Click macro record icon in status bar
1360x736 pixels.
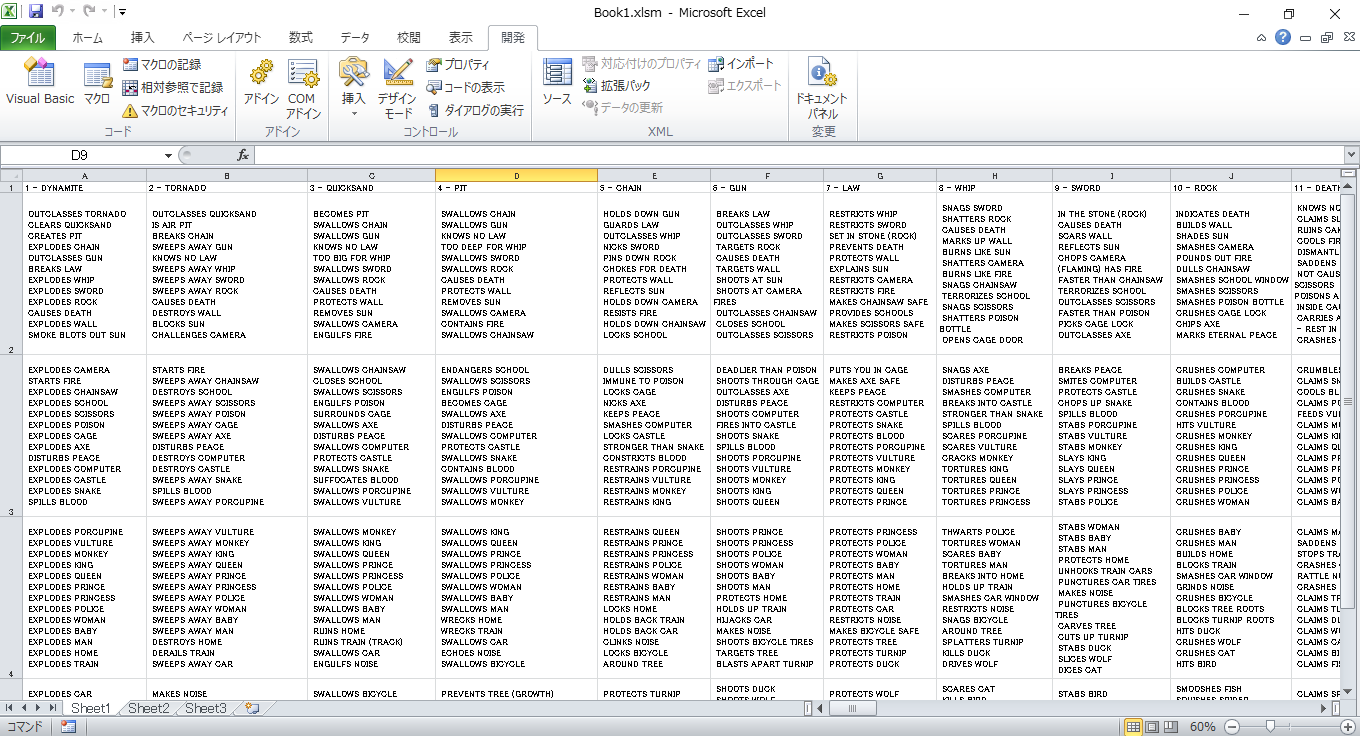click(69, 727)
